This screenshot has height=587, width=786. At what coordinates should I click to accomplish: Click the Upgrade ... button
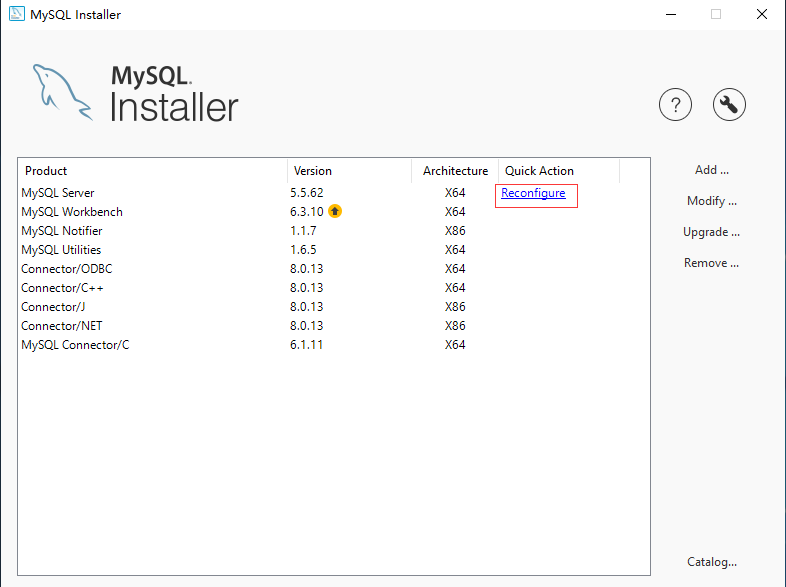(x=711, y=232)
